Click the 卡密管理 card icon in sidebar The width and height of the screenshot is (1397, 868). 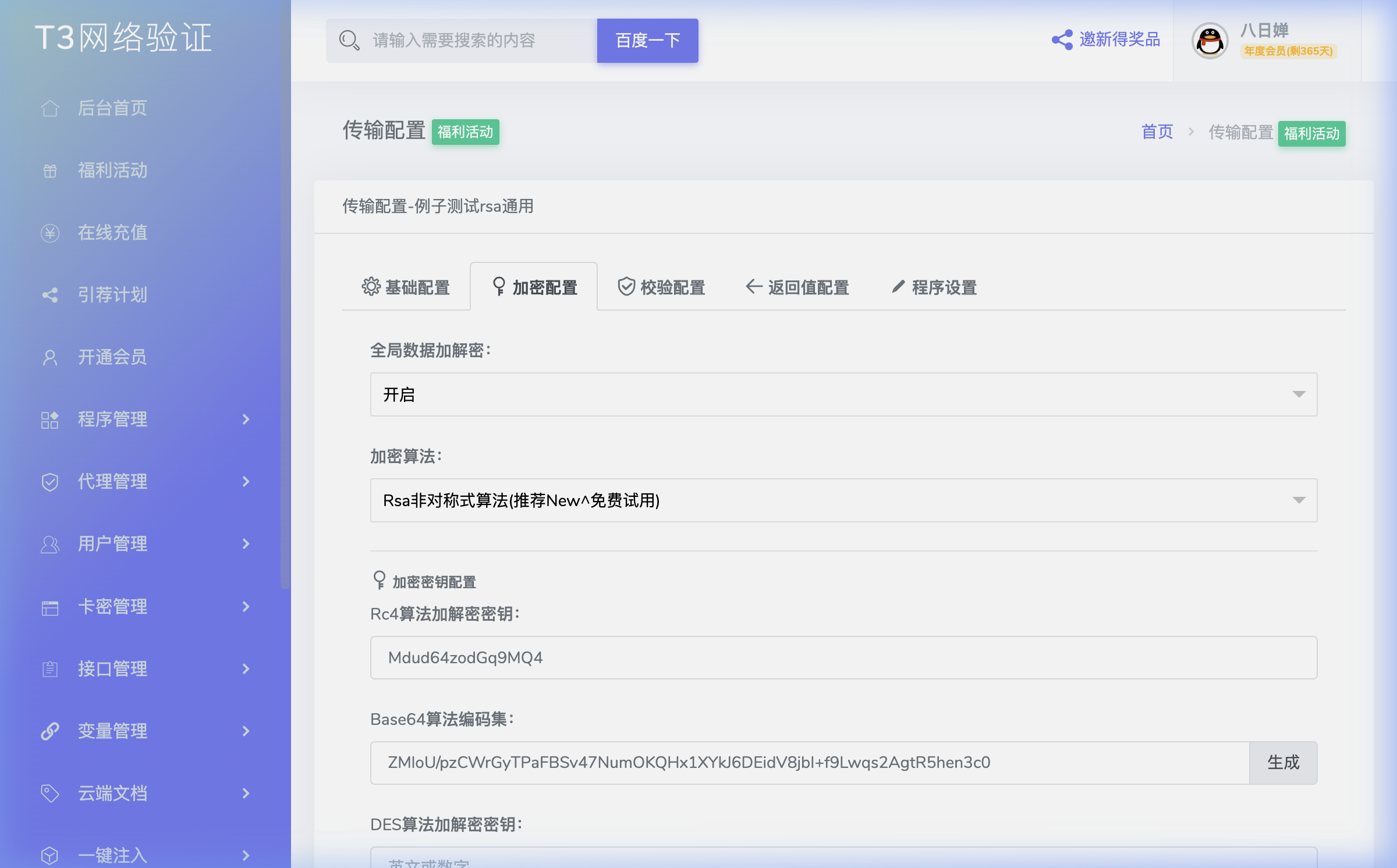click(x=50, y=607)
